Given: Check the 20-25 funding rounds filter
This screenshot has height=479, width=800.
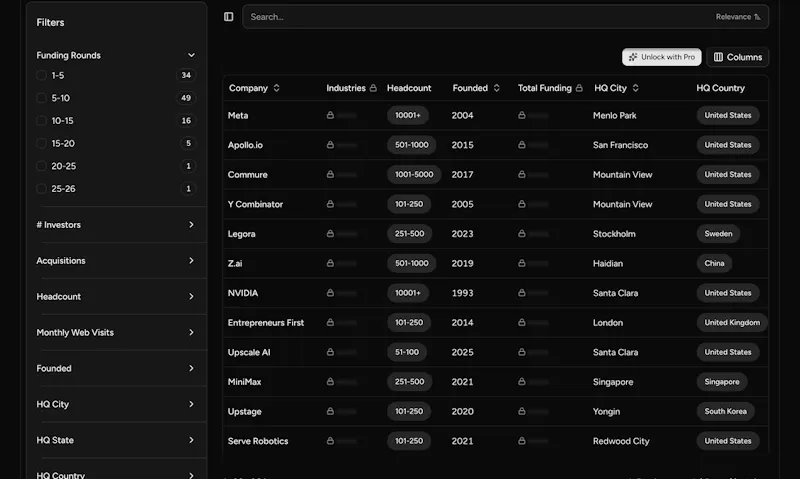Looking at the screenshot, I should pyautogui.click(x=41, y=166).
